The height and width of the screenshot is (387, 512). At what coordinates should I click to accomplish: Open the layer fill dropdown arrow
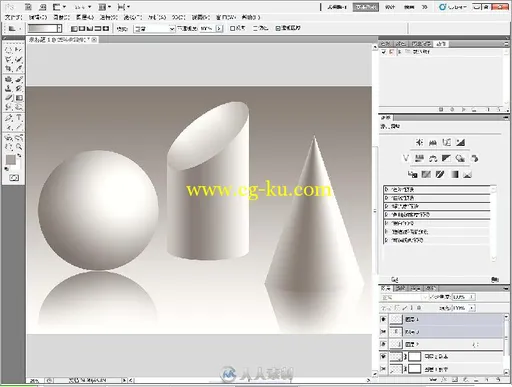pos(472,308)
